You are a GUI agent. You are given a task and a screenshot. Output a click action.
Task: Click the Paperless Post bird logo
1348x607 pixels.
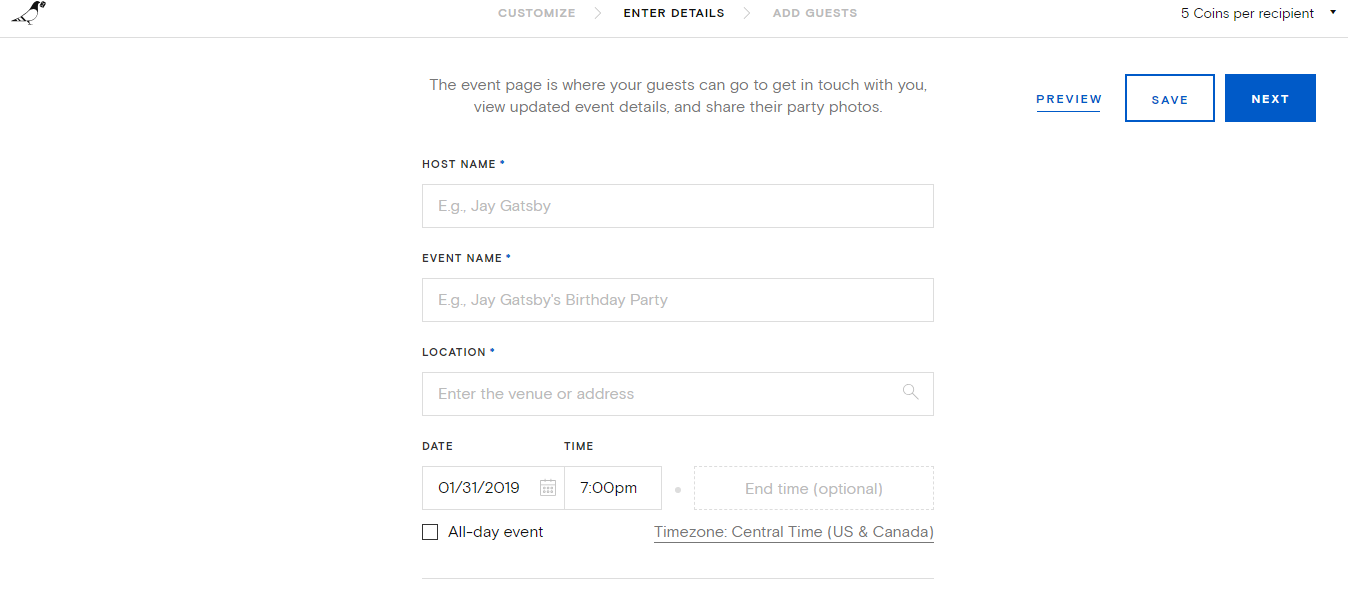point(28,14)
